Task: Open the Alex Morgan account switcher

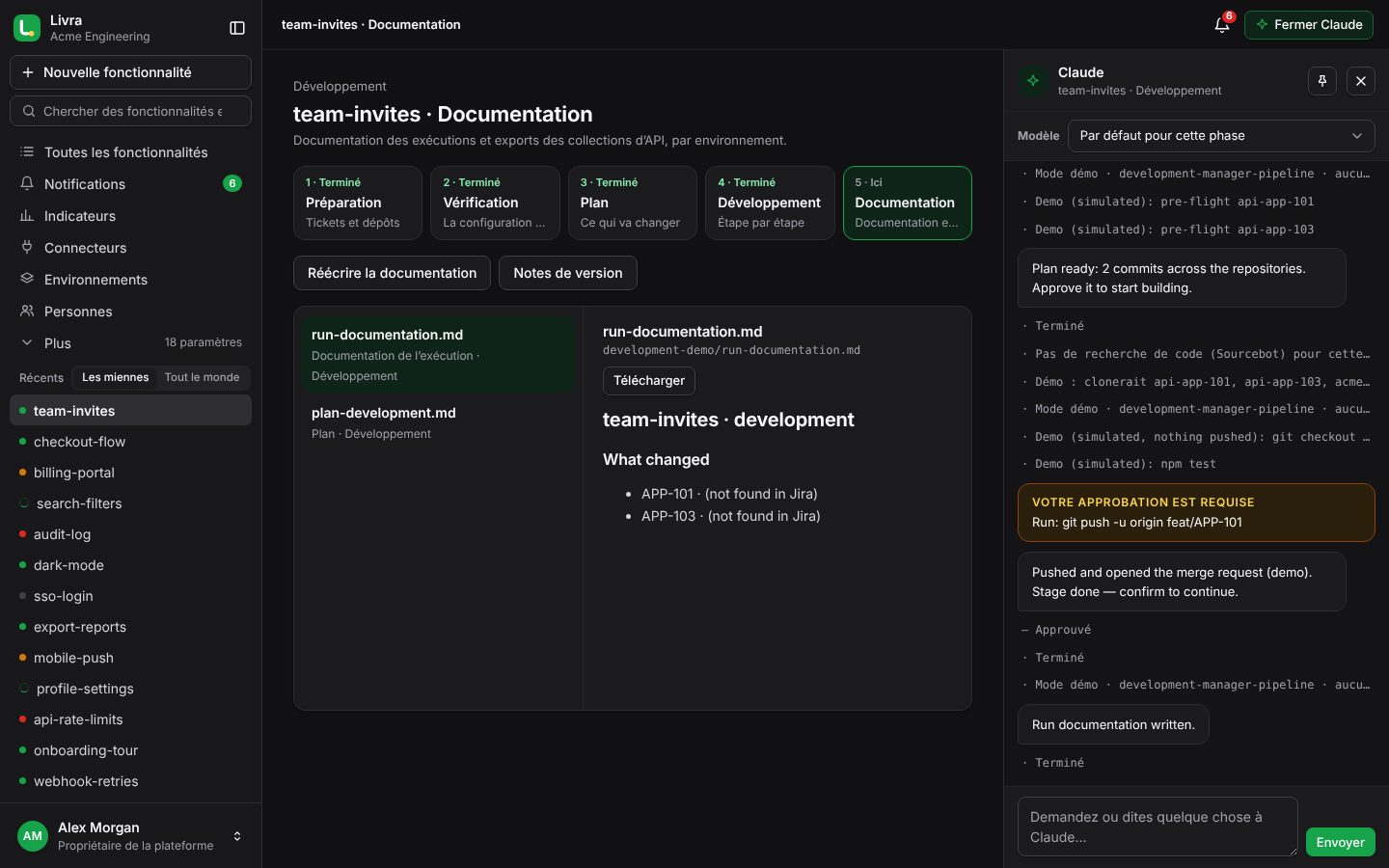Action: coord(130,836)
